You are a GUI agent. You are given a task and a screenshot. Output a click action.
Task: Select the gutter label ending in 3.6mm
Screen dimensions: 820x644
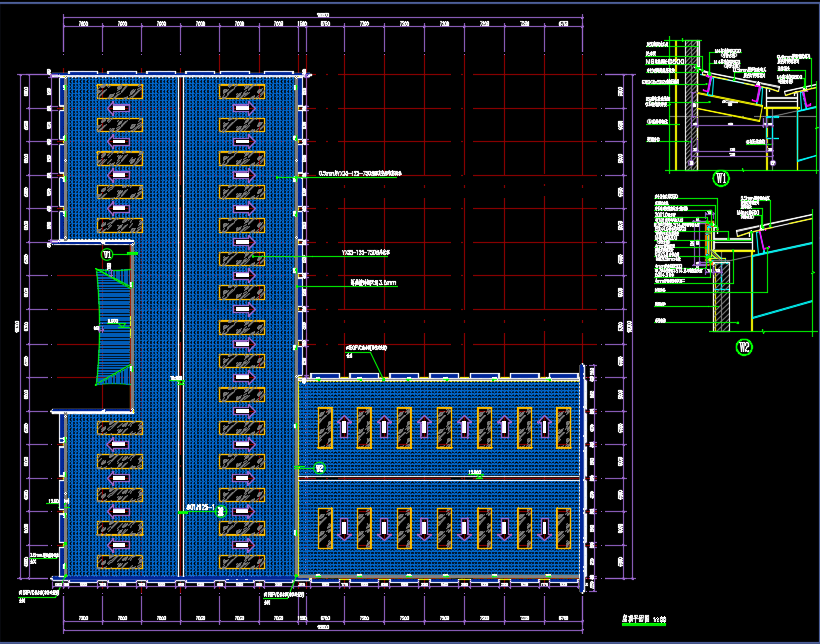(373, 283)
